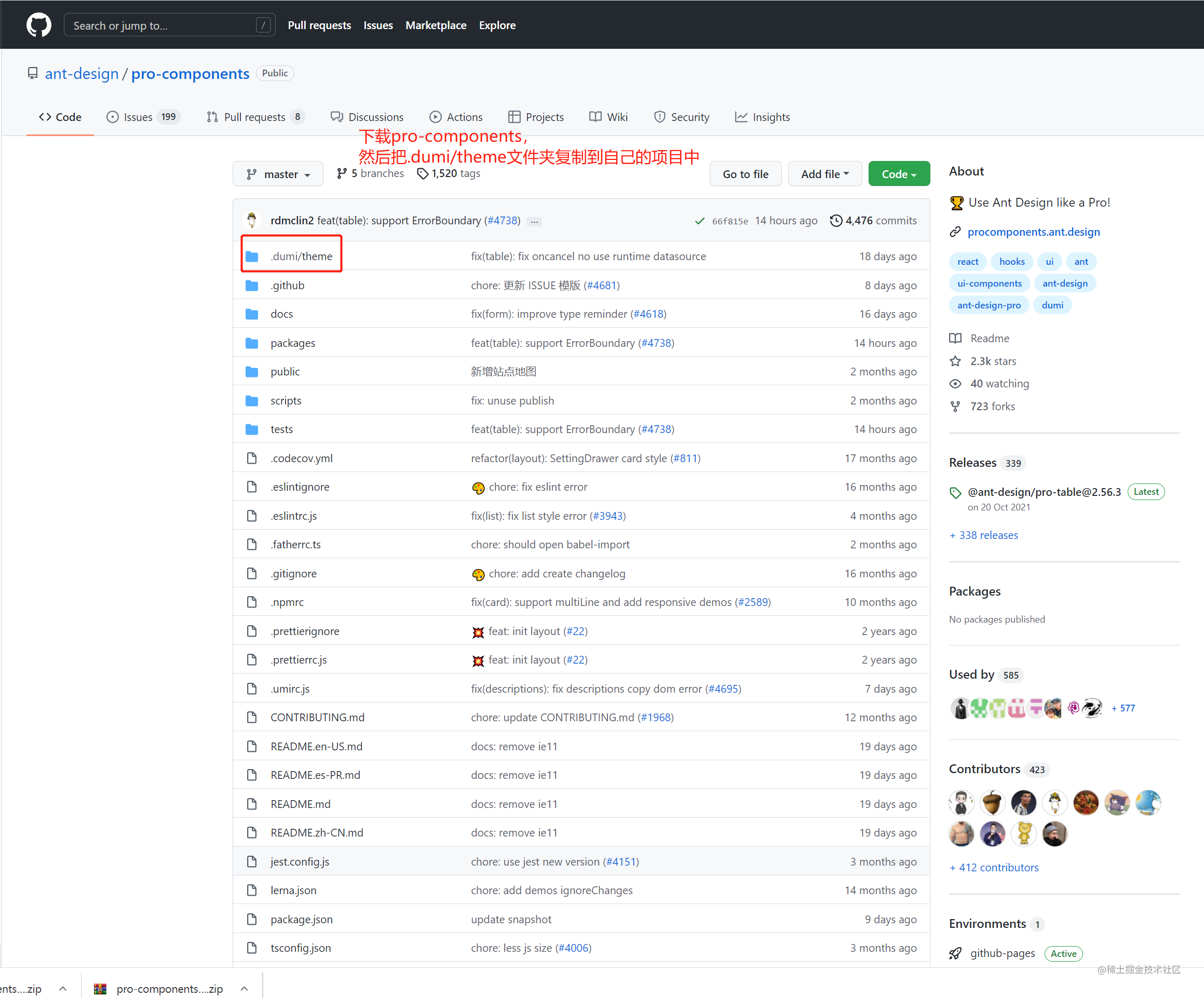Click the branches icon beside 5 branches
The height and width of the screenshot is (998, 1204).
tap(342, 173)
